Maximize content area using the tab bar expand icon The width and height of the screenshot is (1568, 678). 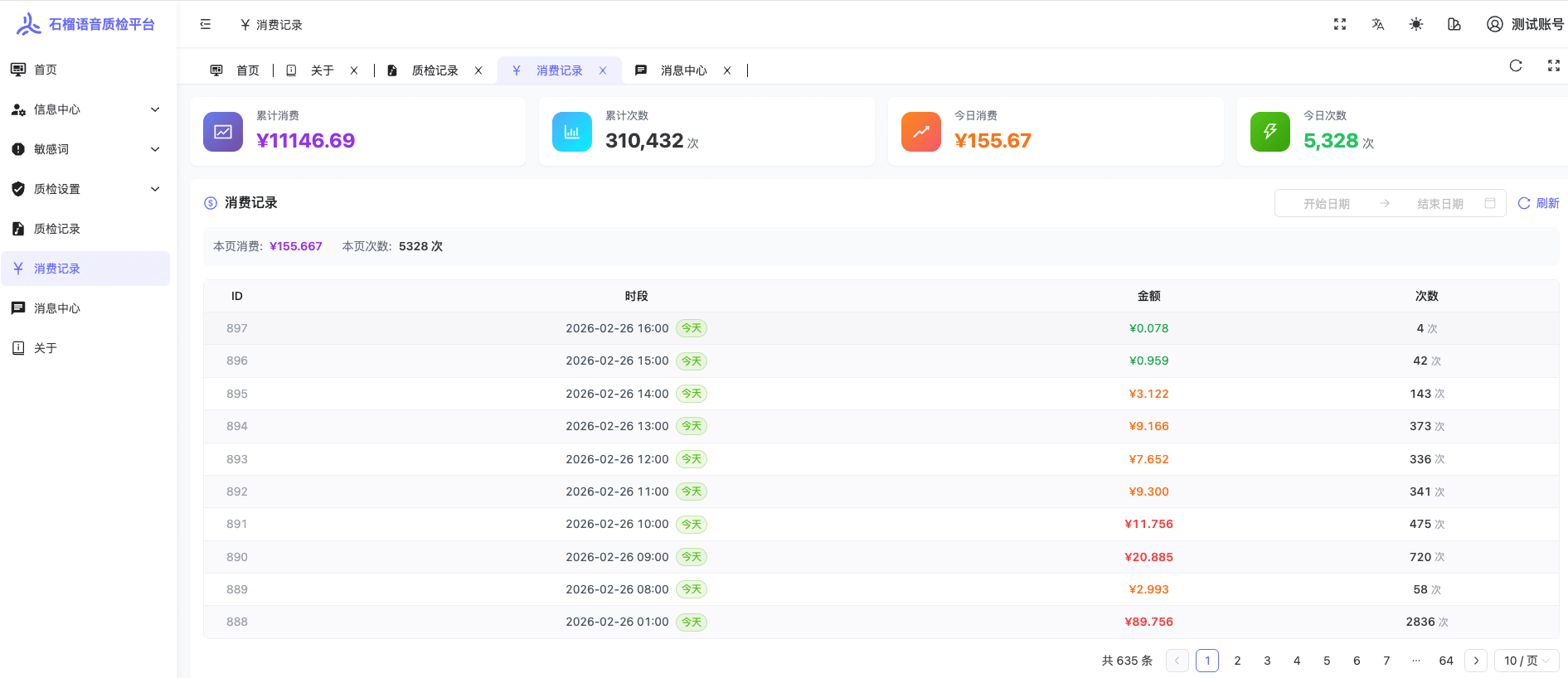coord(1553,66)
